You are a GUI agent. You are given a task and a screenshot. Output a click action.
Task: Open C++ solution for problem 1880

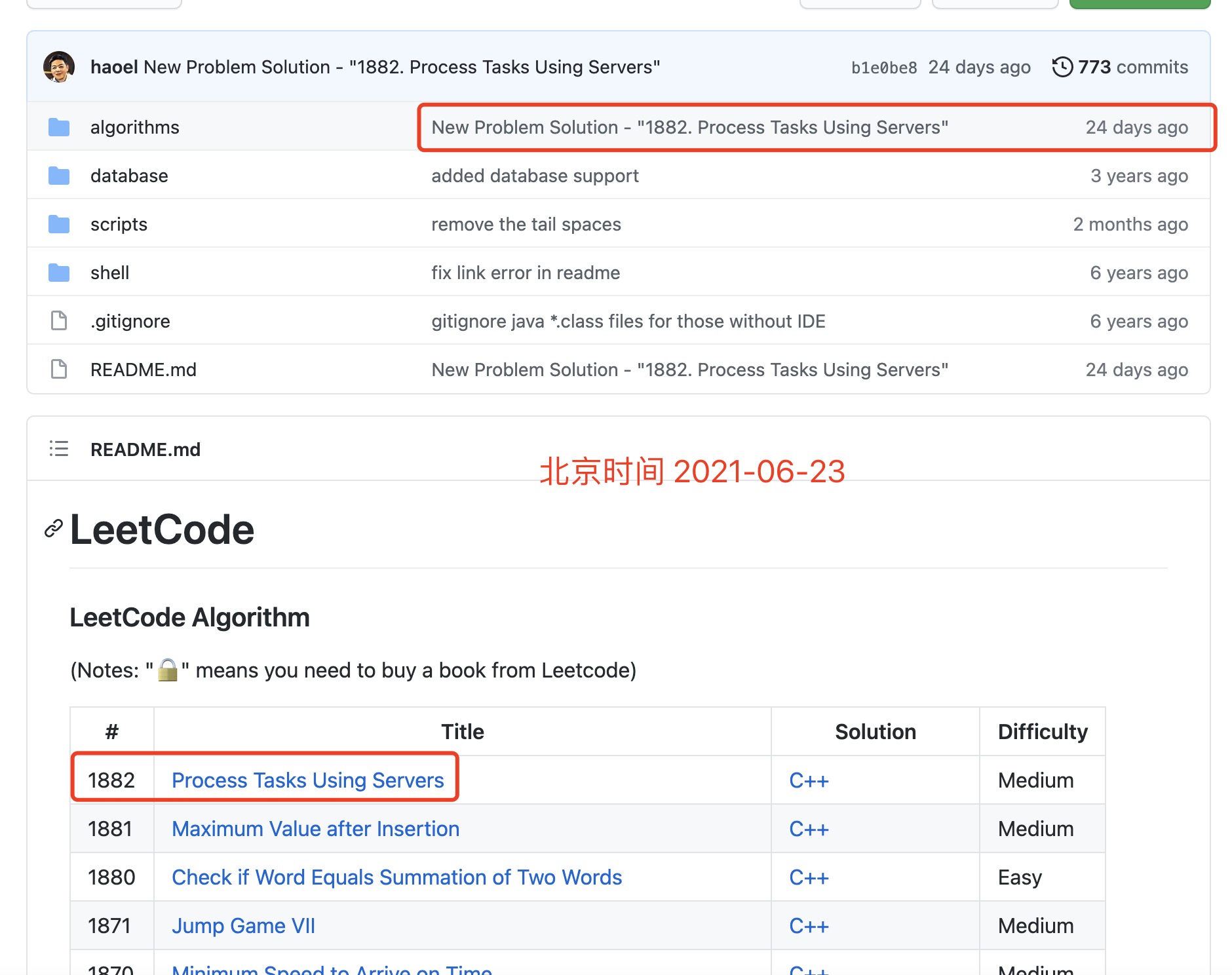tap(809, 877)
